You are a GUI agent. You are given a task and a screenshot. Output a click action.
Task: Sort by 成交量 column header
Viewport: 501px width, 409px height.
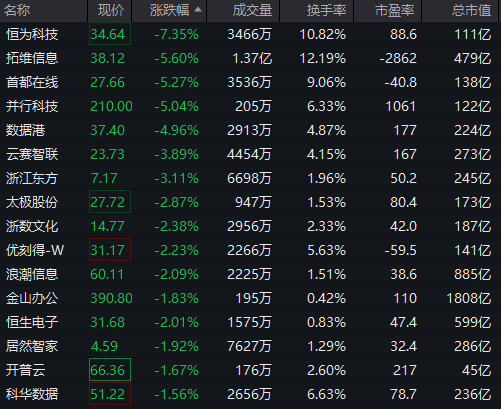pyautogui.click(x=252, y=10)
